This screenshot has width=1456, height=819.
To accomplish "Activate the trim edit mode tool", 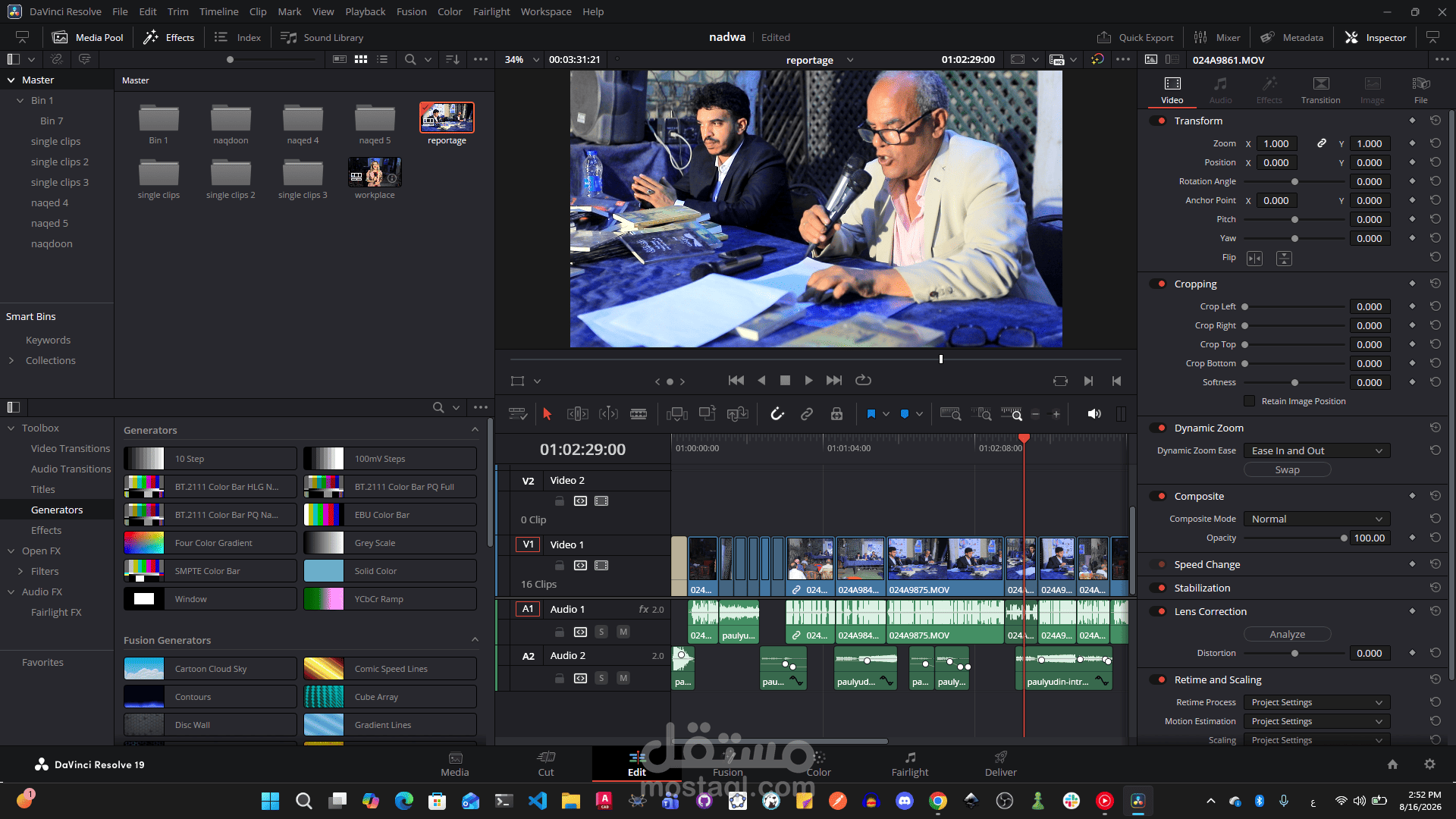I will pos(578,414).
